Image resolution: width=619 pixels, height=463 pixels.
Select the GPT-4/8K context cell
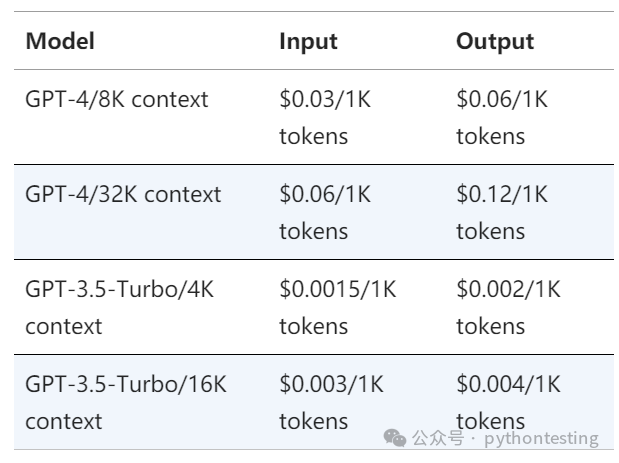coord(116,99)
